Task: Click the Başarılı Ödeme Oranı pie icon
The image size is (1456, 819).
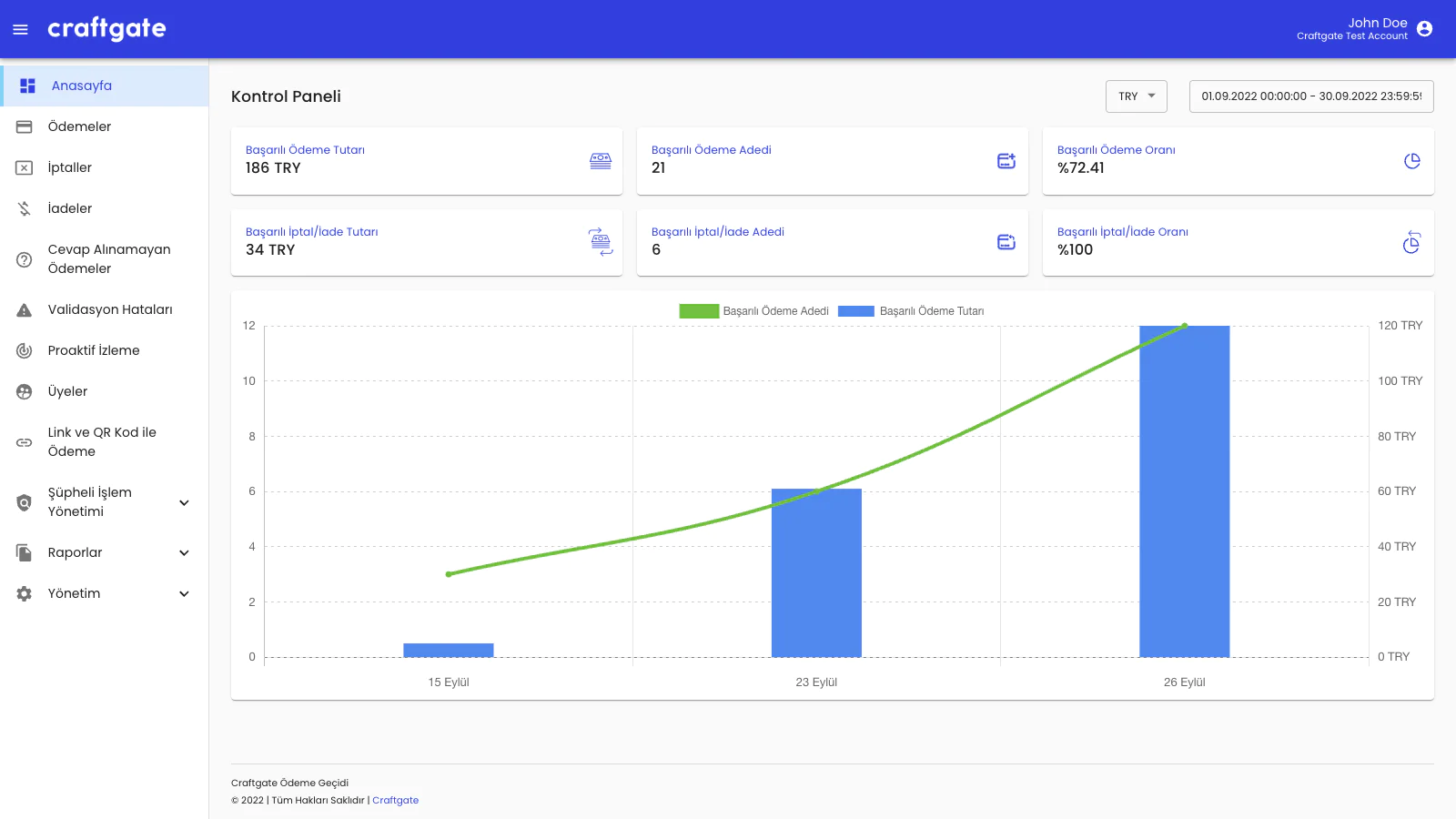Action: click(1411, 161)
